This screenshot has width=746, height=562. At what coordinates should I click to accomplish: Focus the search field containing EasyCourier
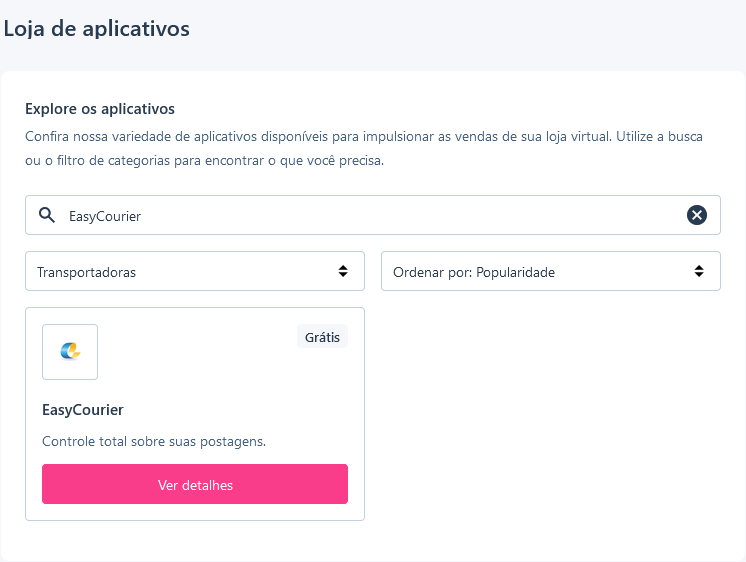(x=373, y=215)
